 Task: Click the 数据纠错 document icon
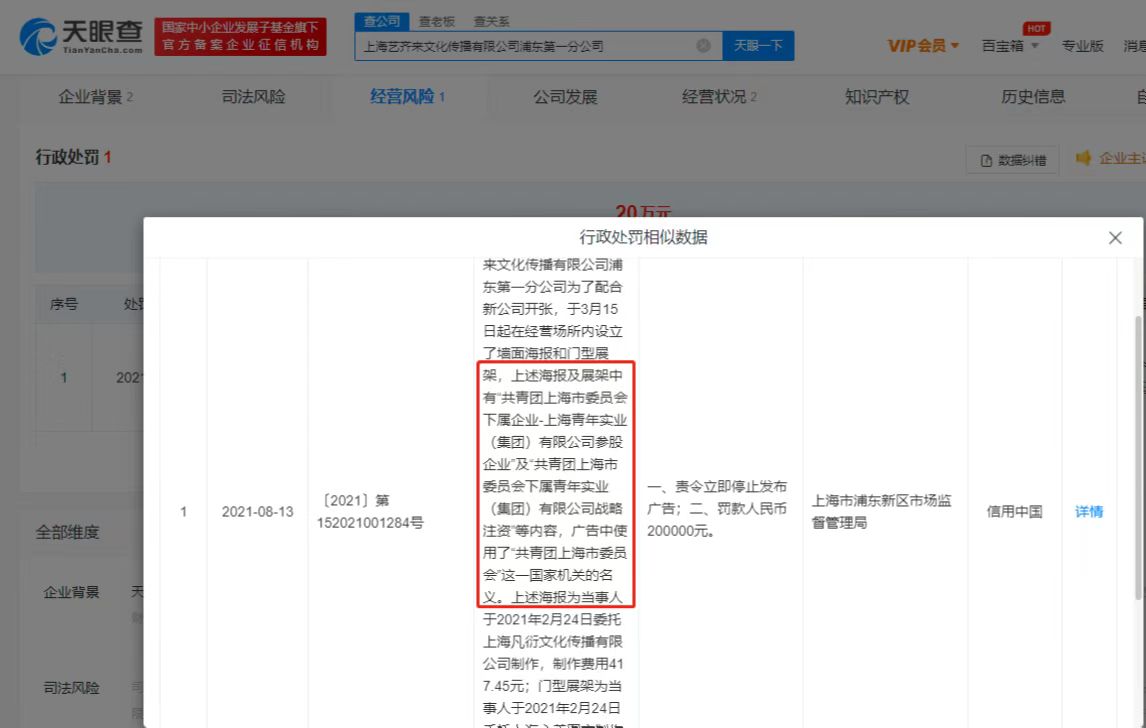pos(987,160)
